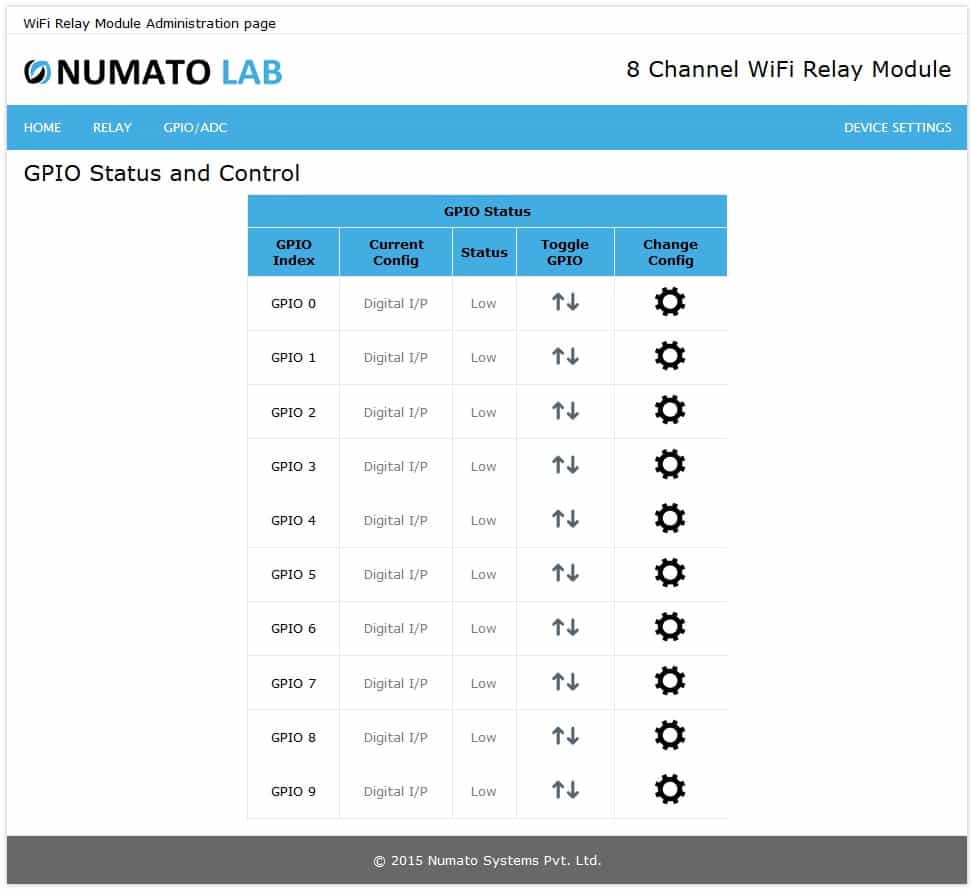Viewport: 973px width, 891px height.
Task: Toggle GPIO 0 using its arrow control
Action: tap(565, 301)
